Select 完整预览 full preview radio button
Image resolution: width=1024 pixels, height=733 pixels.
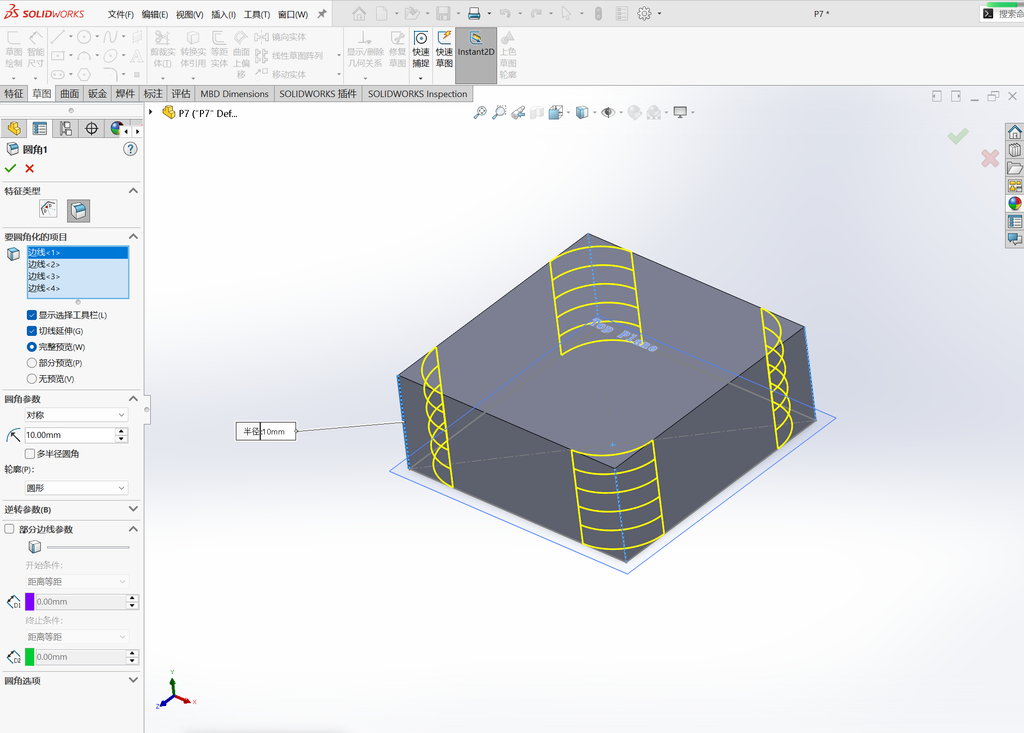31,347
